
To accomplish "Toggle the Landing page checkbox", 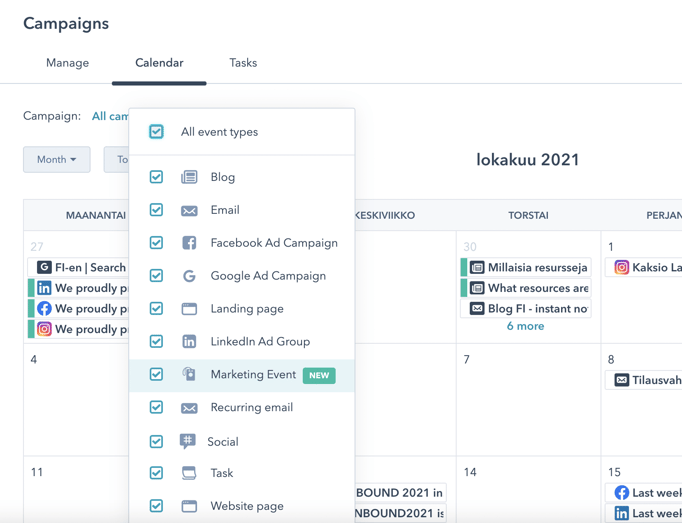I will tap(156, 308).
